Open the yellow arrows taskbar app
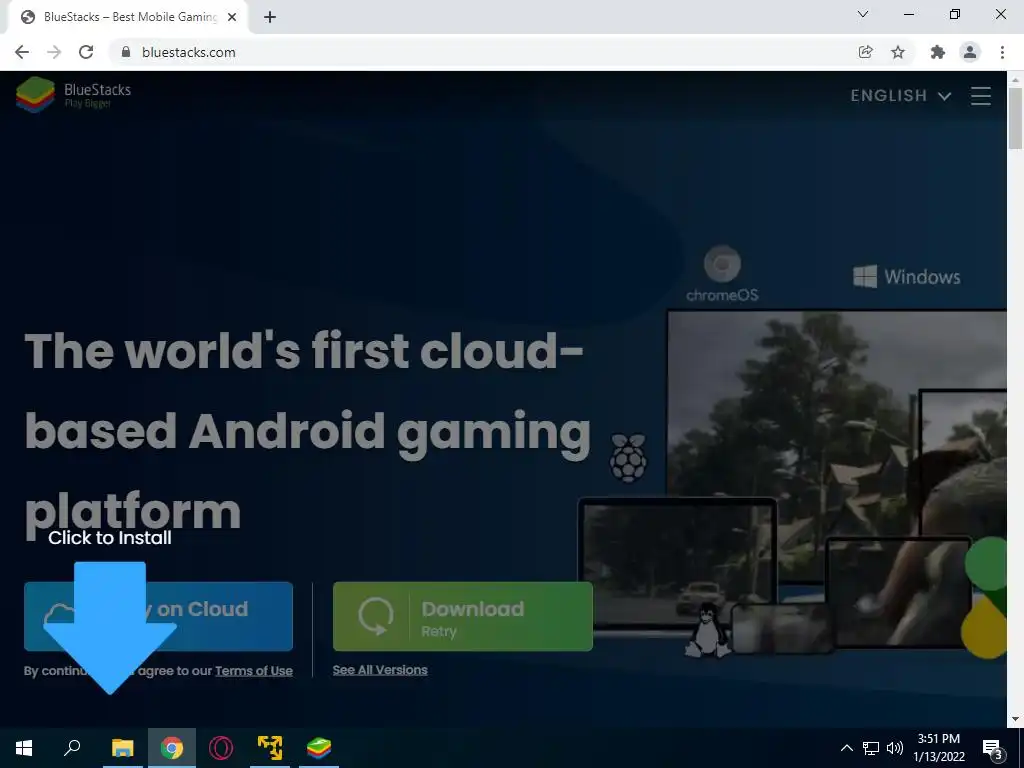 point(270,748)
